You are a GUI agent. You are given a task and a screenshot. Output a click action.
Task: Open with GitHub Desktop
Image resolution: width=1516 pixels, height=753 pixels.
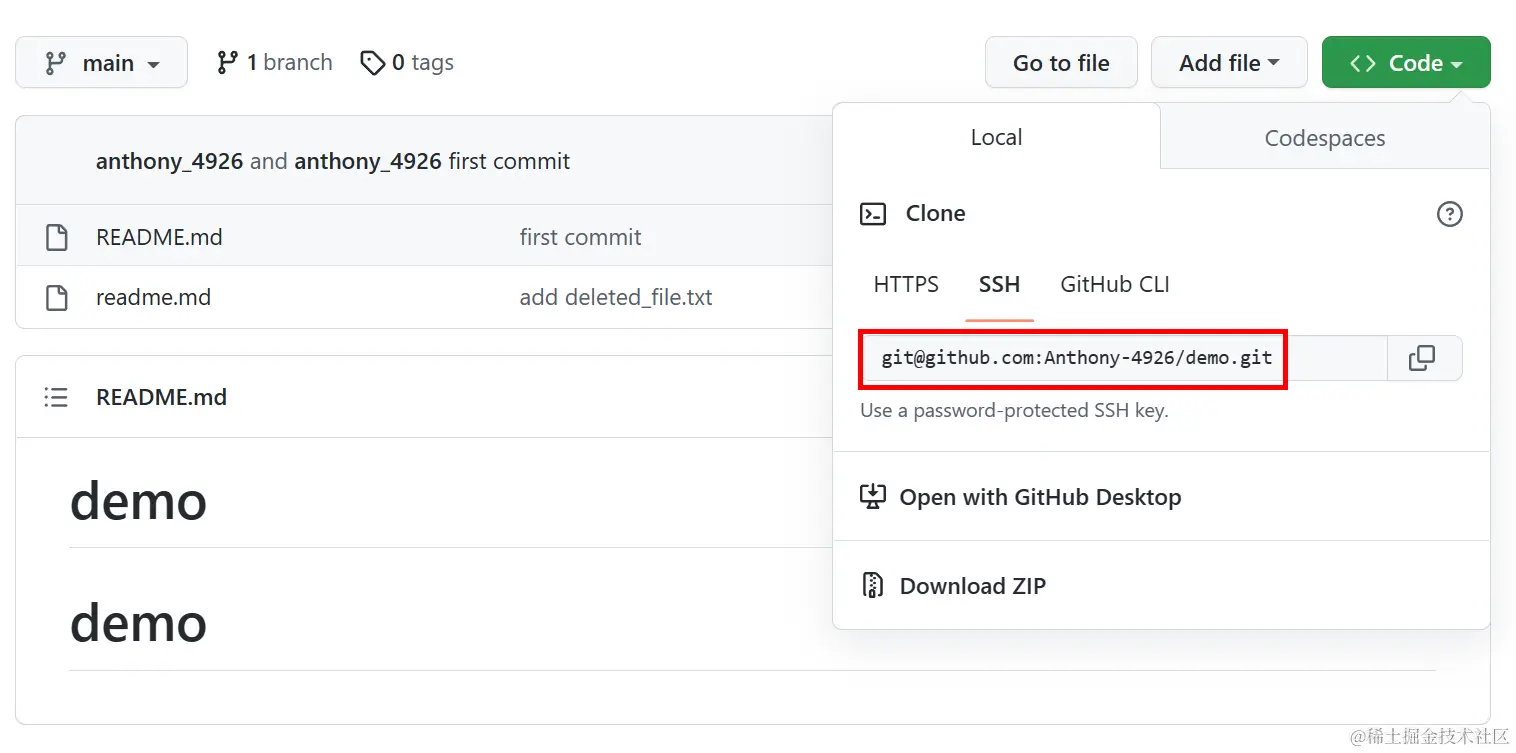1021,497
